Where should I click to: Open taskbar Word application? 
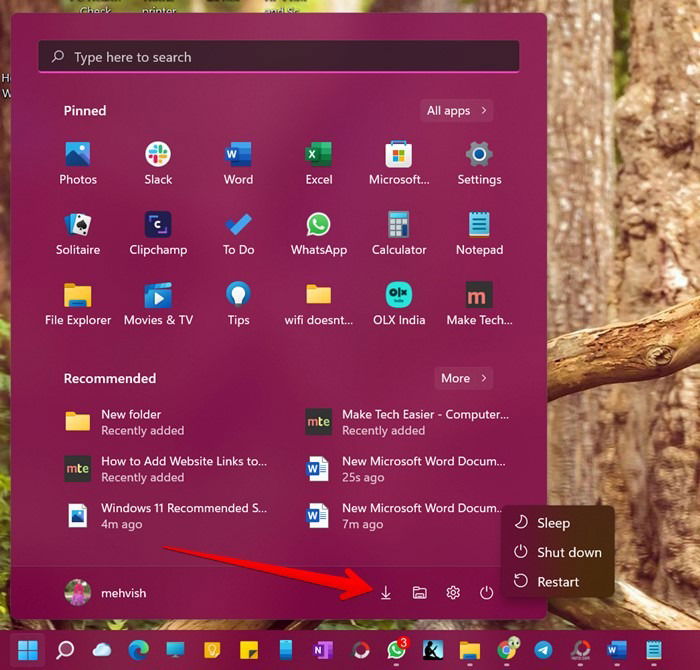[x=617, y=650]
